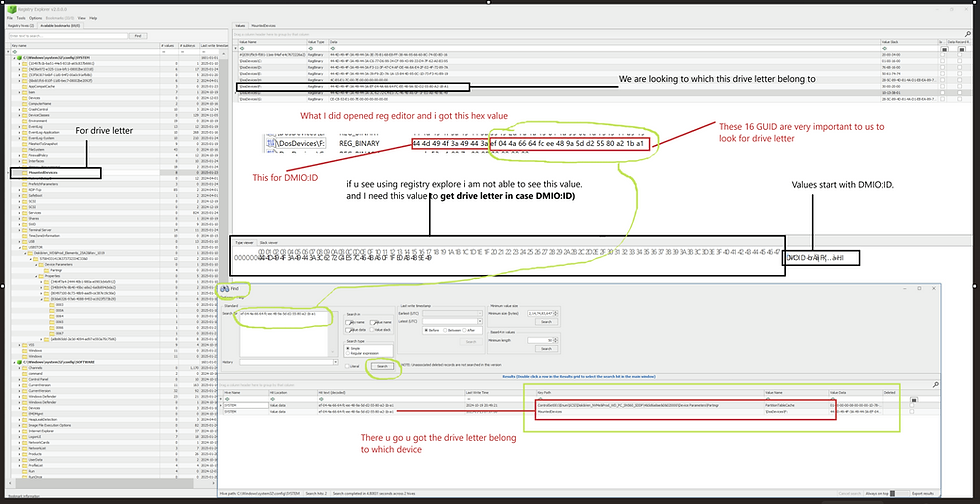The height and width of the screenshot is (504, 980).
Task: Expand the VSS key in tree
Action: [19, 345]
